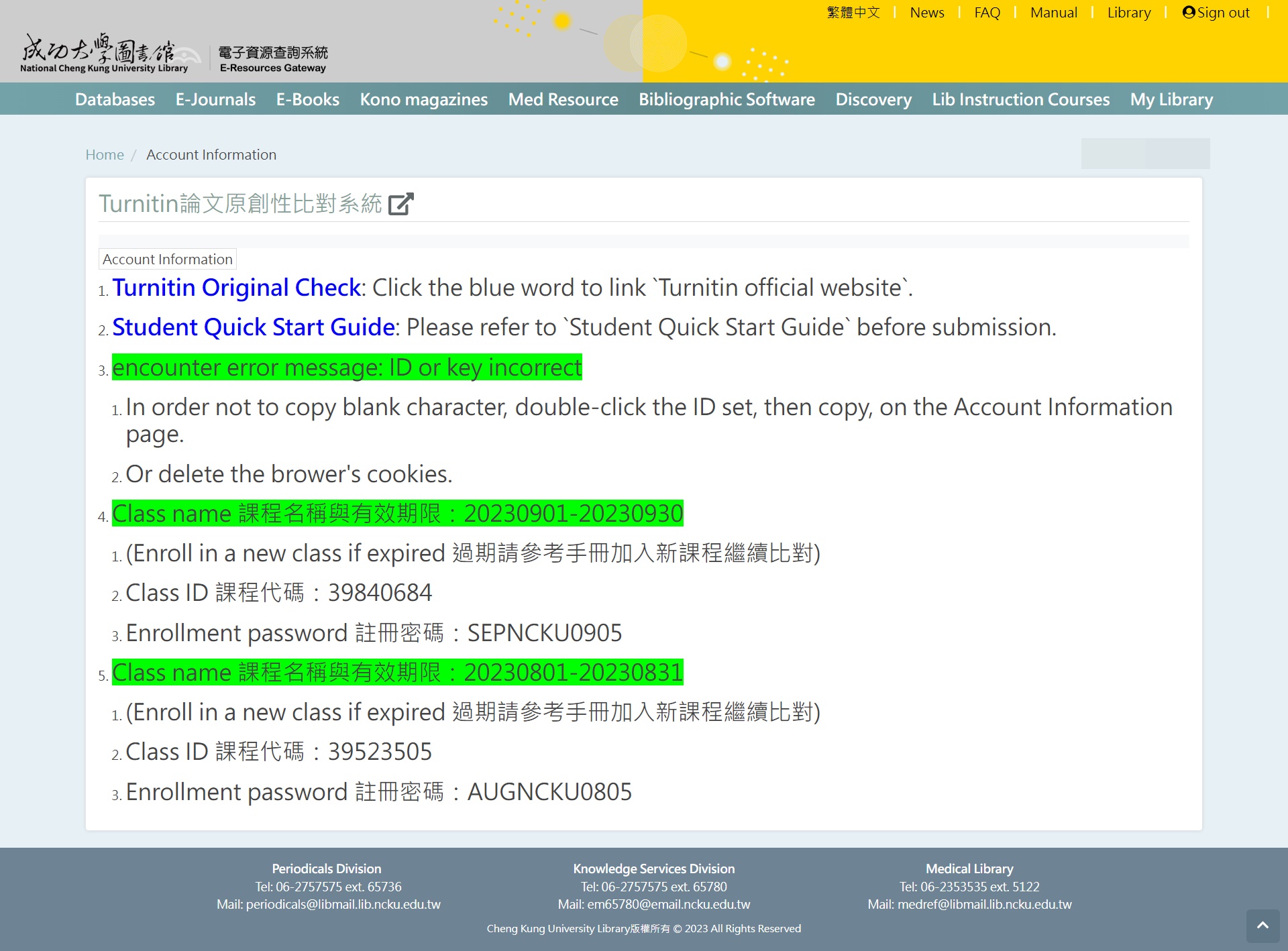Click periodicals@libmail.lib.ncku.edu.tw mail text
The image size is (1288, 951).
329,904
